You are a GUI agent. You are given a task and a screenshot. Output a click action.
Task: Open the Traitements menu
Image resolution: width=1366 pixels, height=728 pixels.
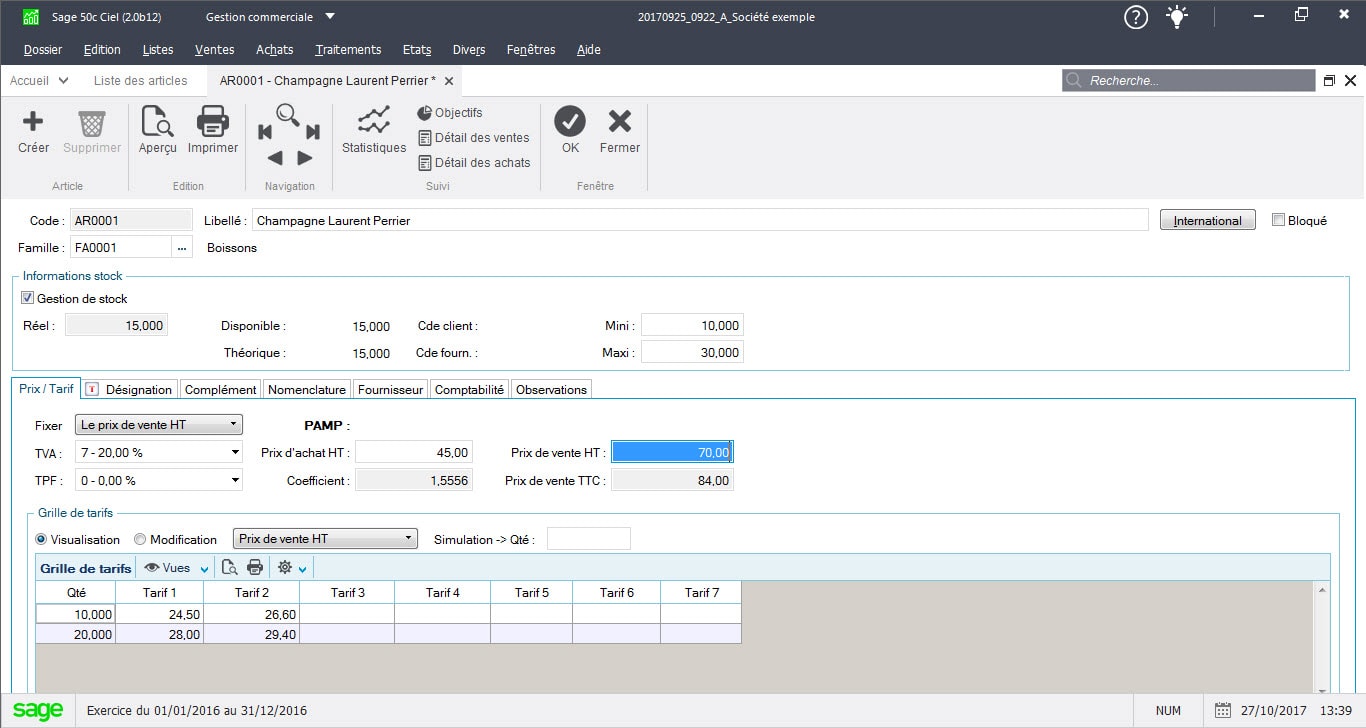(347, 49)
